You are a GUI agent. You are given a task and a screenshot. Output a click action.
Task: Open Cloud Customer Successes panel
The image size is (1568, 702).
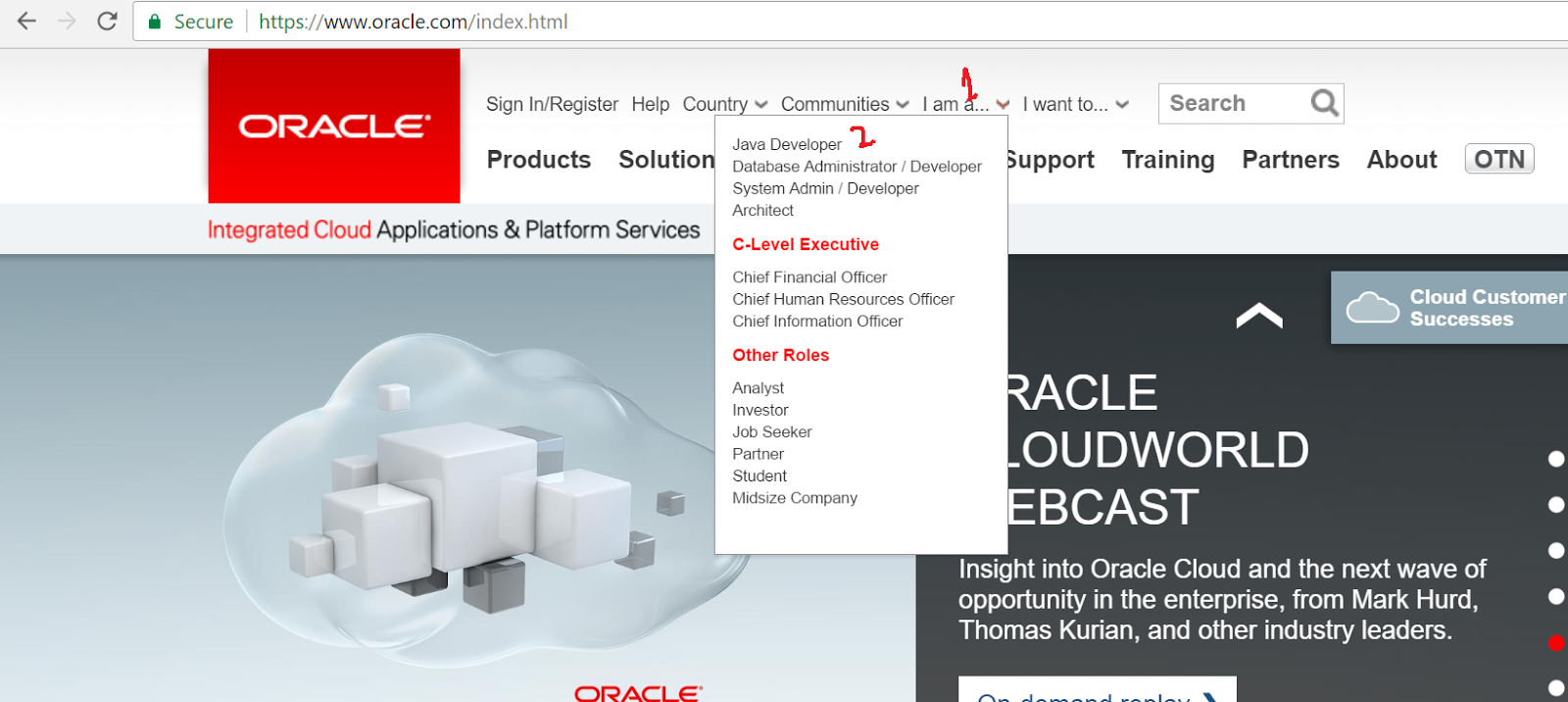click(1449, 308)
